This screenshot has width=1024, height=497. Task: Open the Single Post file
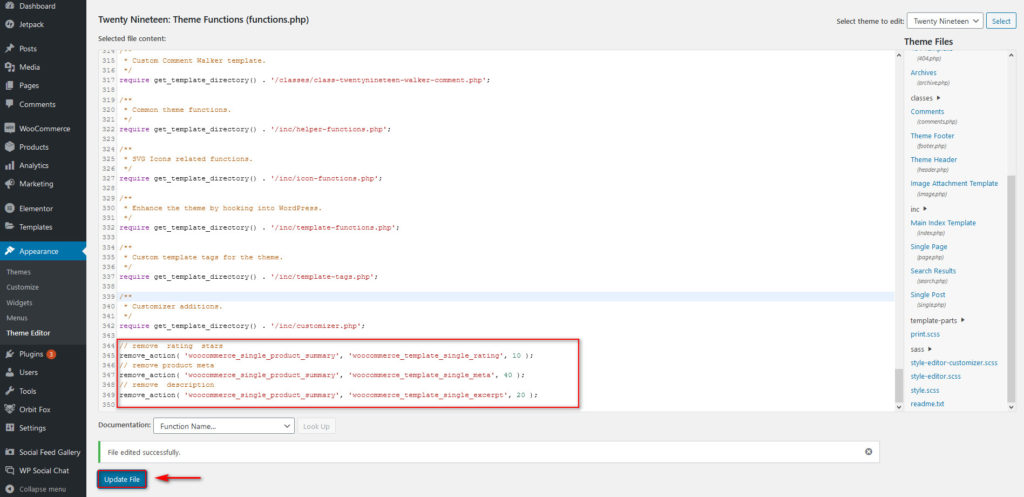(x=928, y=295)
